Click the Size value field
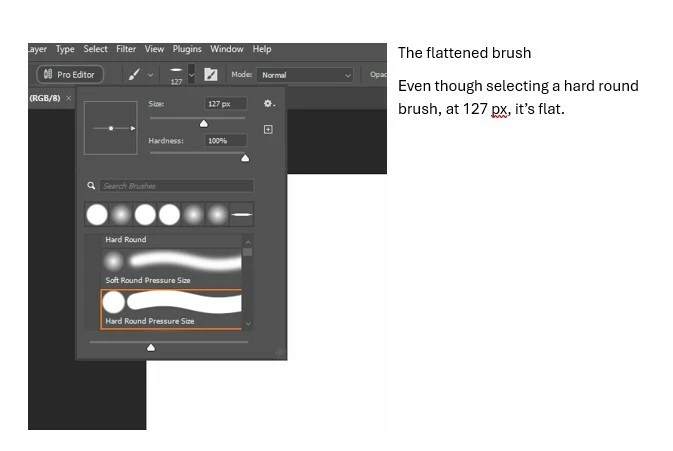The height and width of the screenshot is (451, 673). (x=225, y=103)
